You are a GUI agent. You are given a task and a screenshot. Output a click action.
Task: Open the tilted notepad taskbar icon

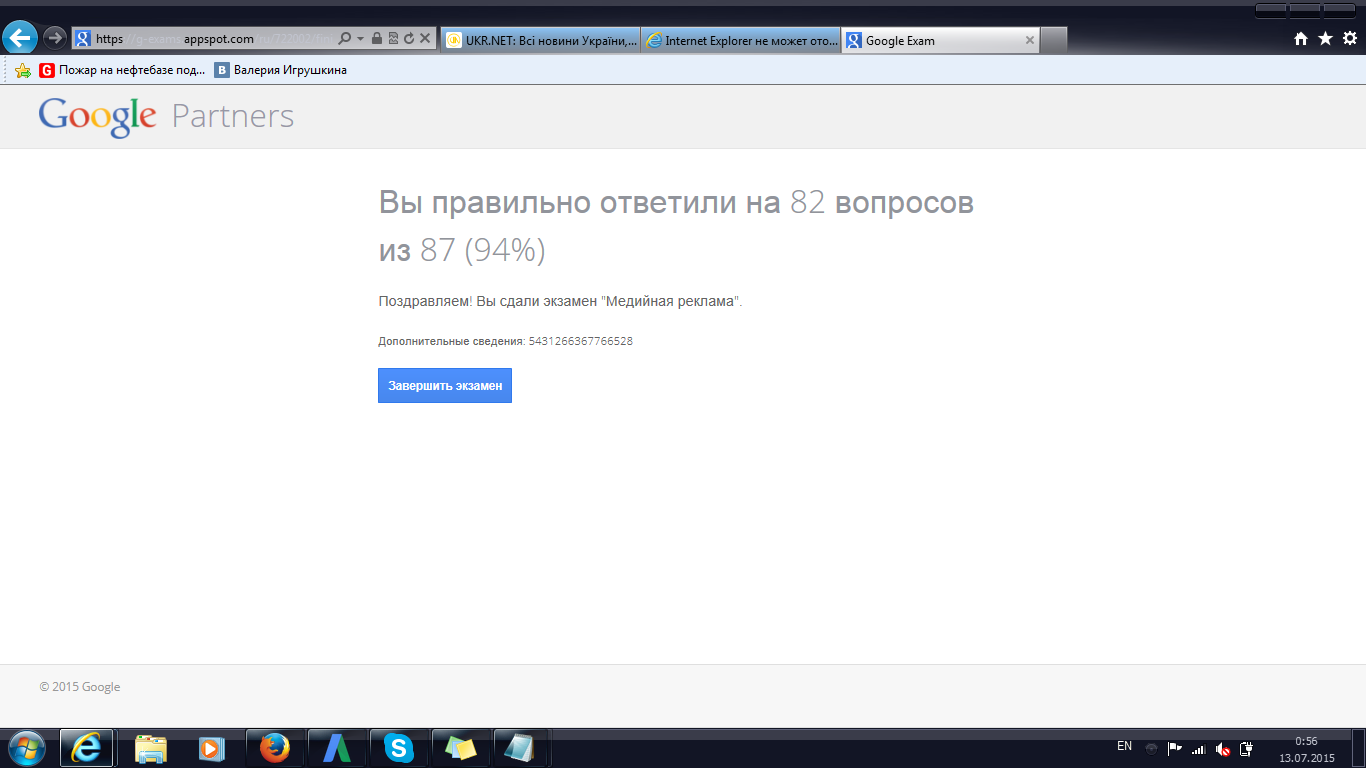(x=522, y=748)
